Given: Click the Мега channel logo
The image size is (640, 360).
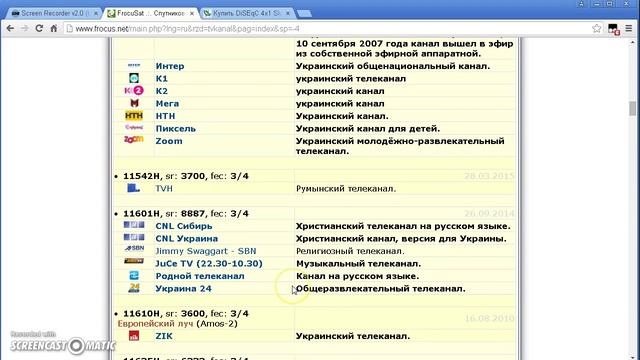Looking at the screenshot, I should 134,103.
